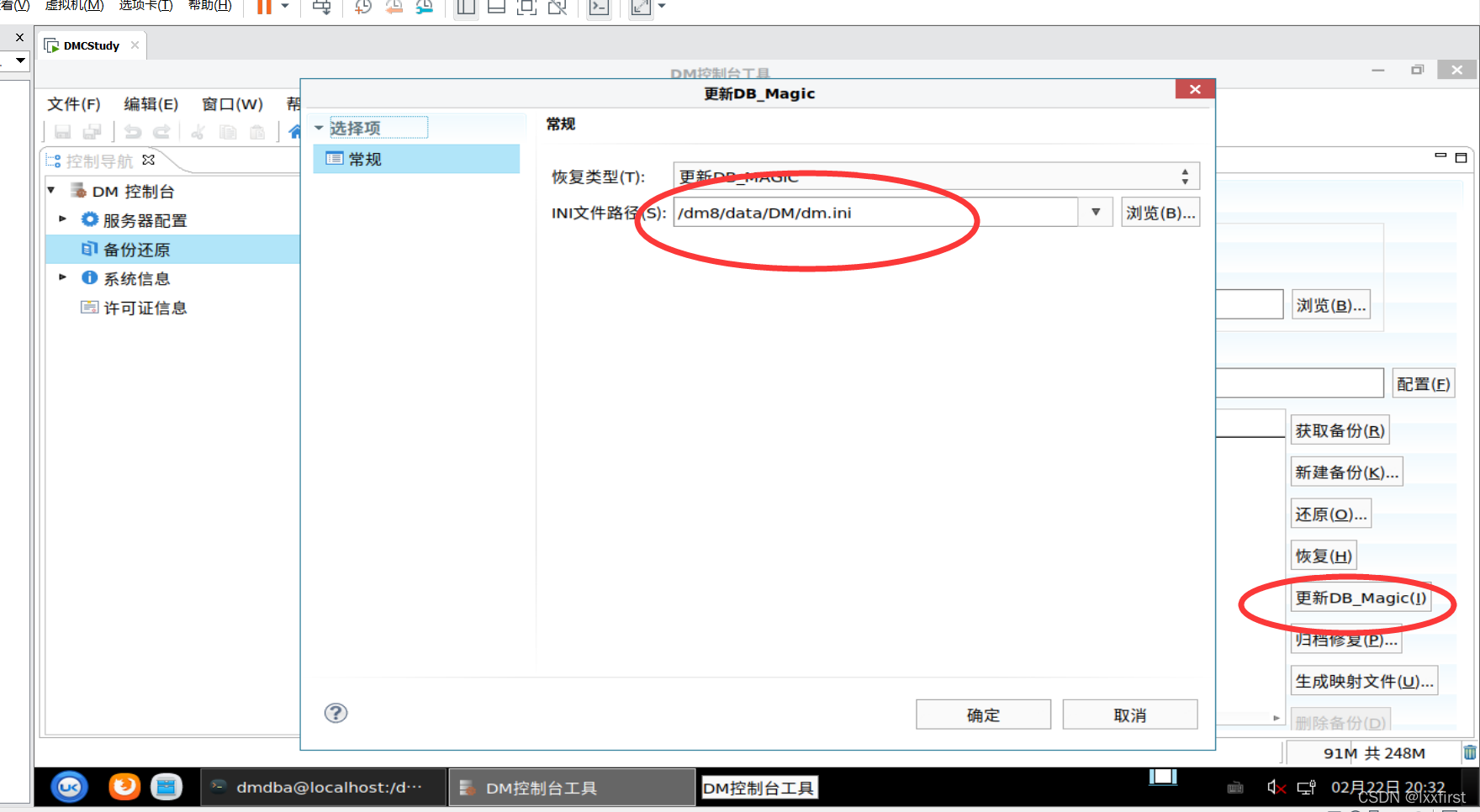This screenshot has width=1480, height=812.
Task: Expand the 服务器配置 tree node
Action: point(62,219)
